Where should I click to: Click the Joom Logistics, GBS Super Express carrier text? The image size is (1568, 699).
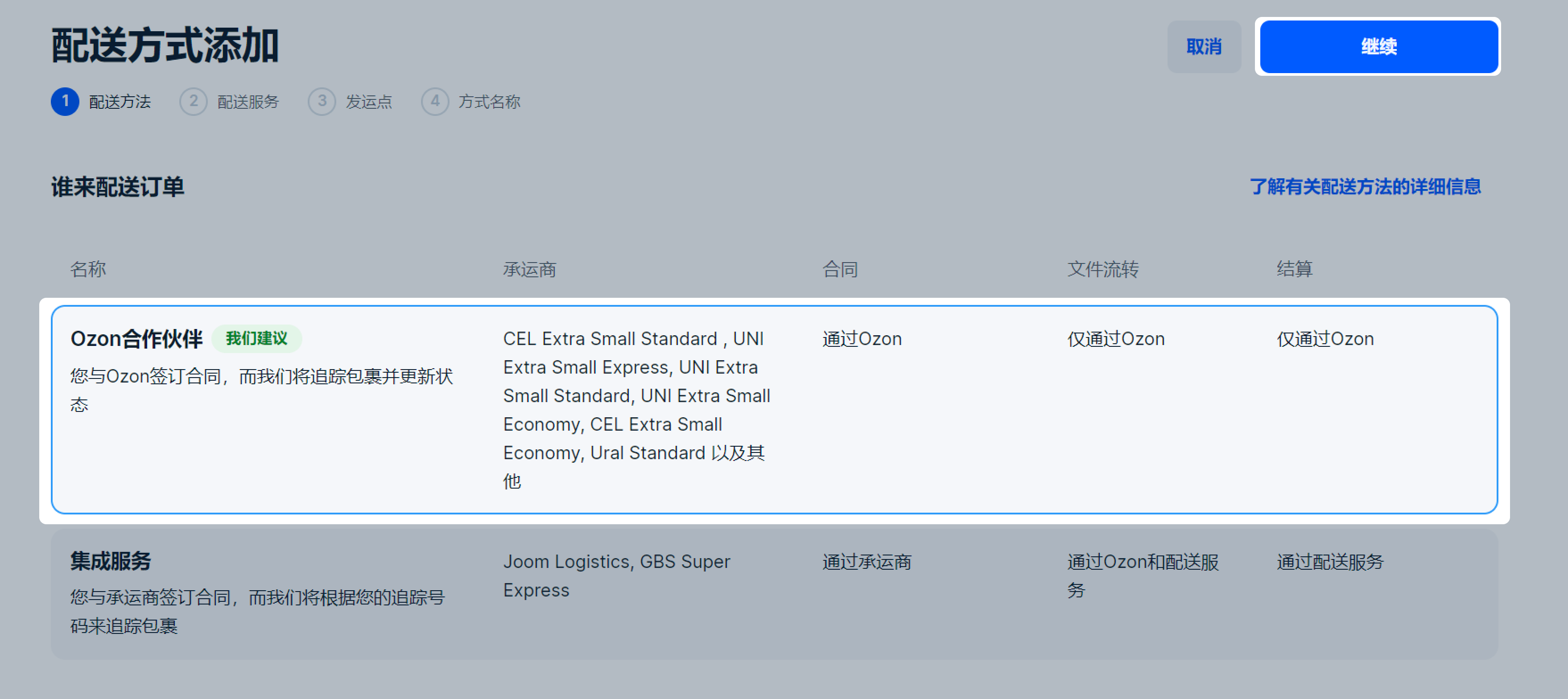pyautogui.click(x=616, y=576)
